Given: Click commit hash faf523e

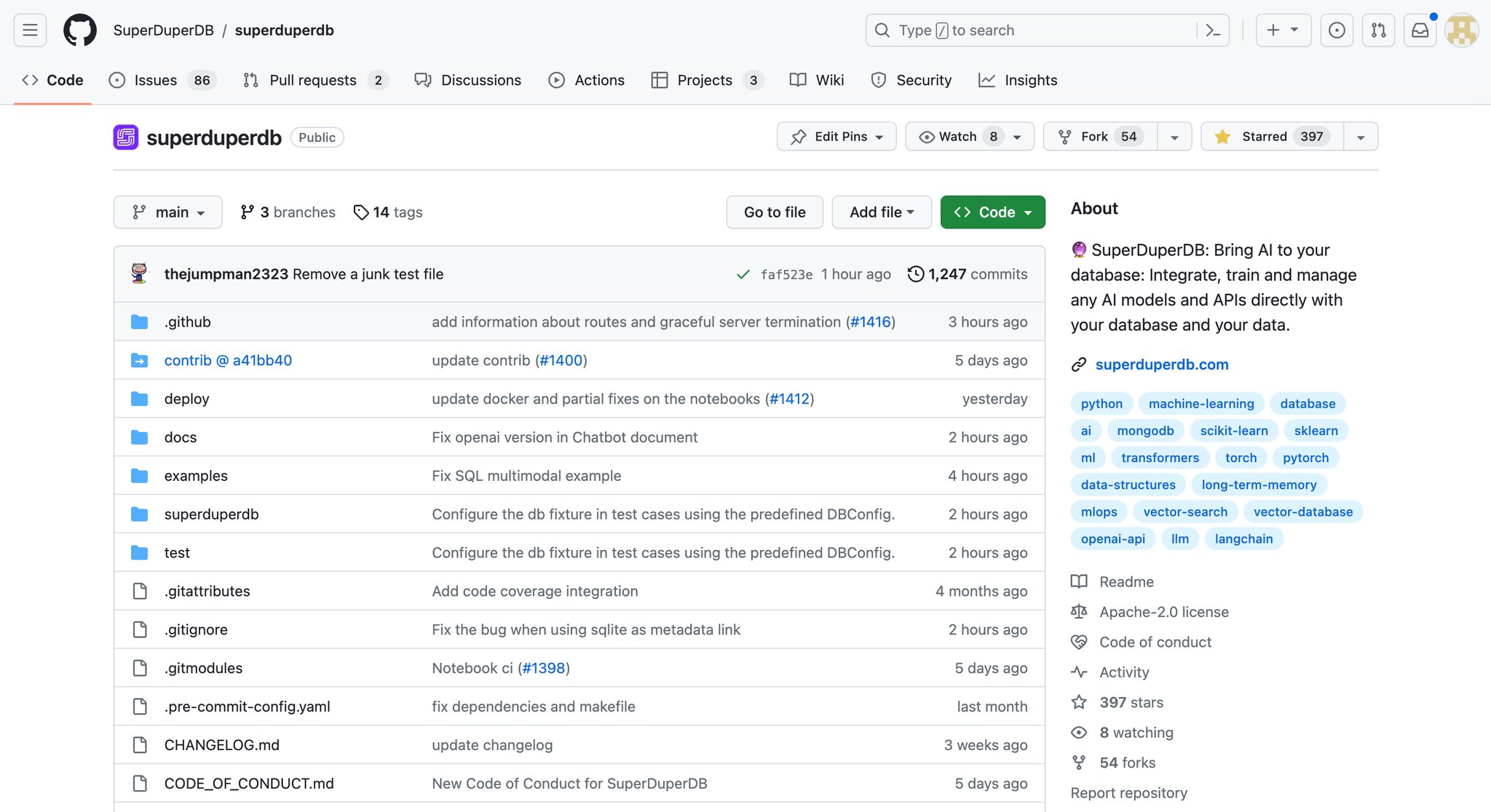Looking at the screenshot, I should point(786,274).
